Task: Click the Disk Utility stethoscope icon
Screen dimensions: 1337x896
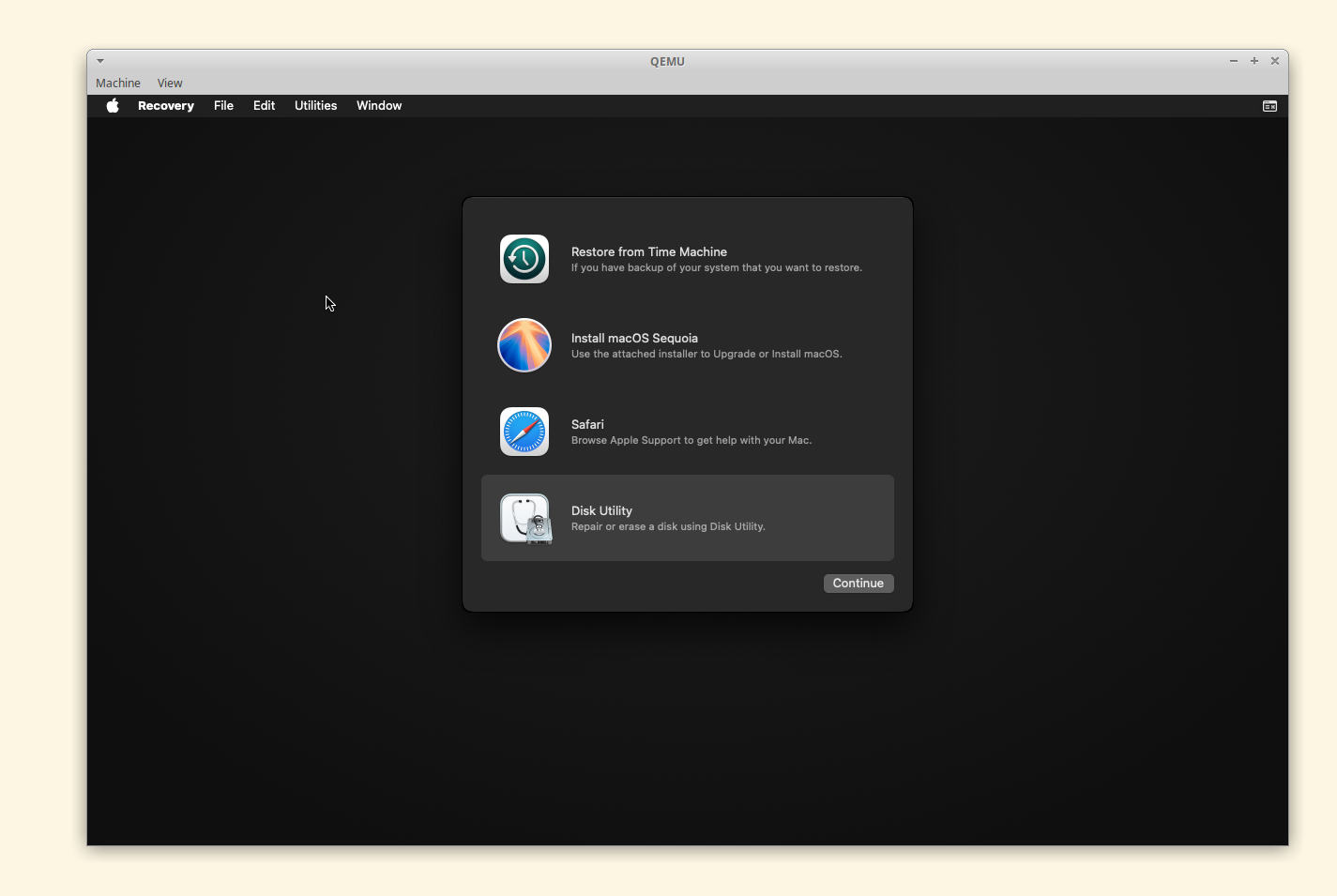Action: coord(524,518)
